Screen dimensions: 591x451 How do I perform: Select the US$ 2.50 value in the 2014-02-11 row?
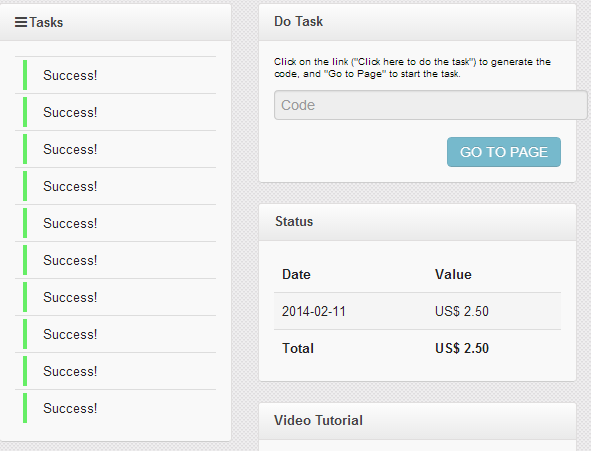(462, 311)
